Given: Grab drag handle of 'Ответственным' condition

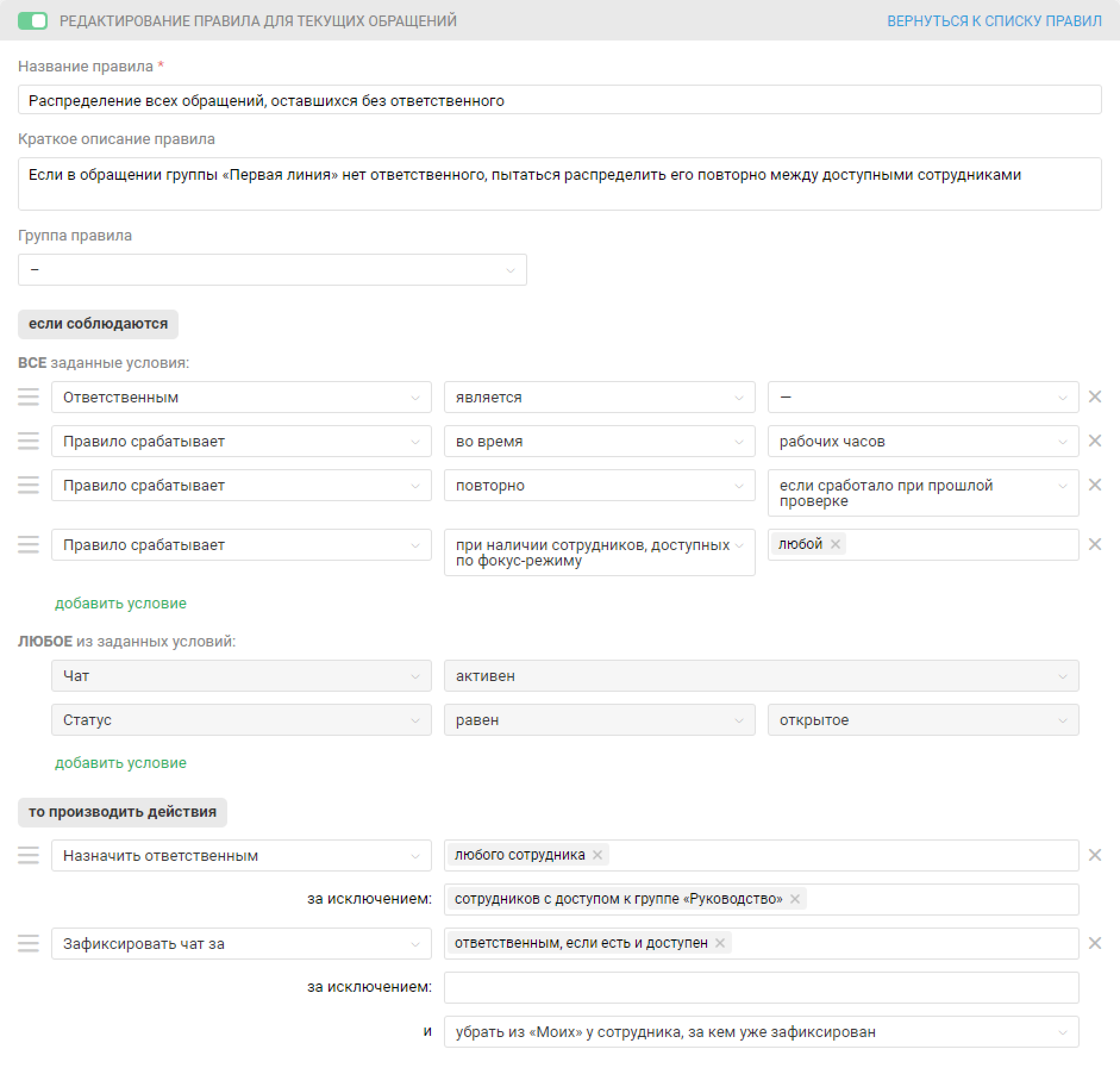Looking at the screenshot, I should pyautogui.click(x=28, y=397).
